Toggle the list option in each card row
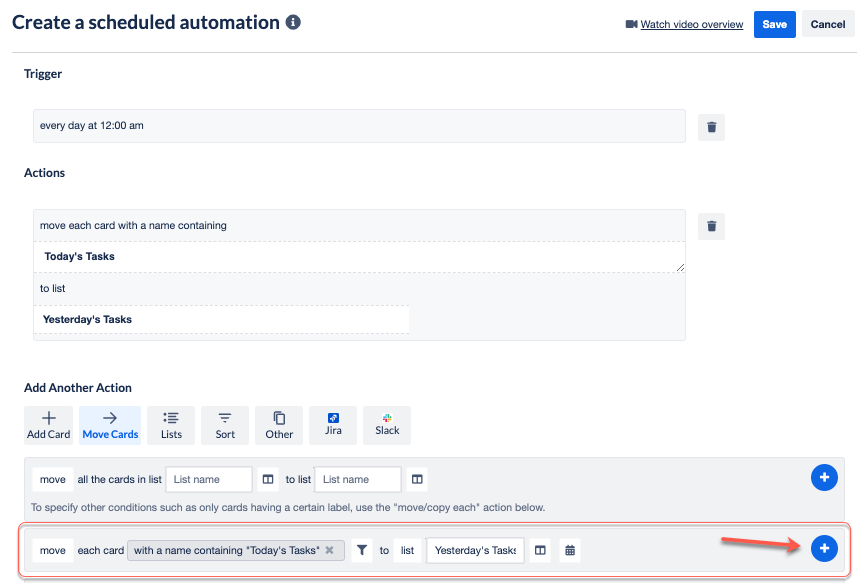 [408, 550]
